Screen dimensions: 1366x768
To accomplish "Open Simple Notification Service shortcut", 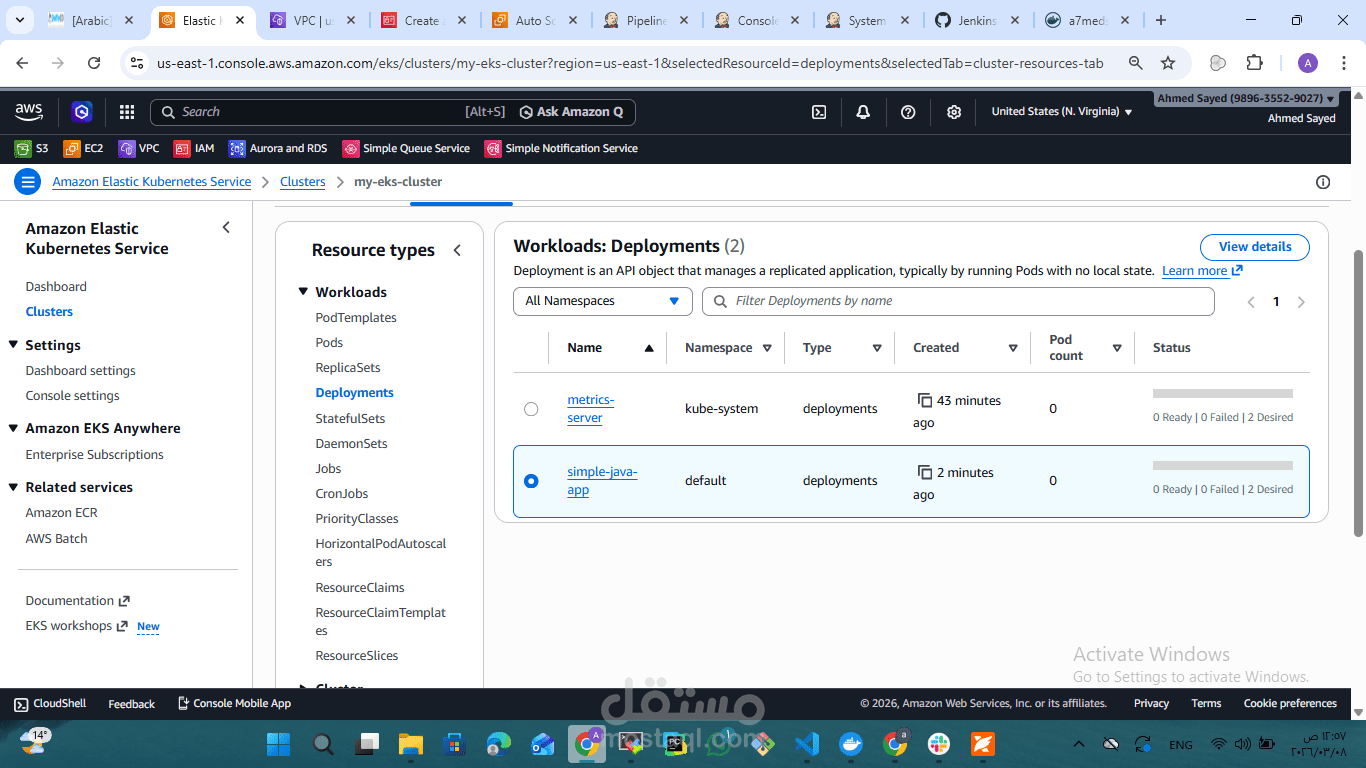I will pos(561,148).
